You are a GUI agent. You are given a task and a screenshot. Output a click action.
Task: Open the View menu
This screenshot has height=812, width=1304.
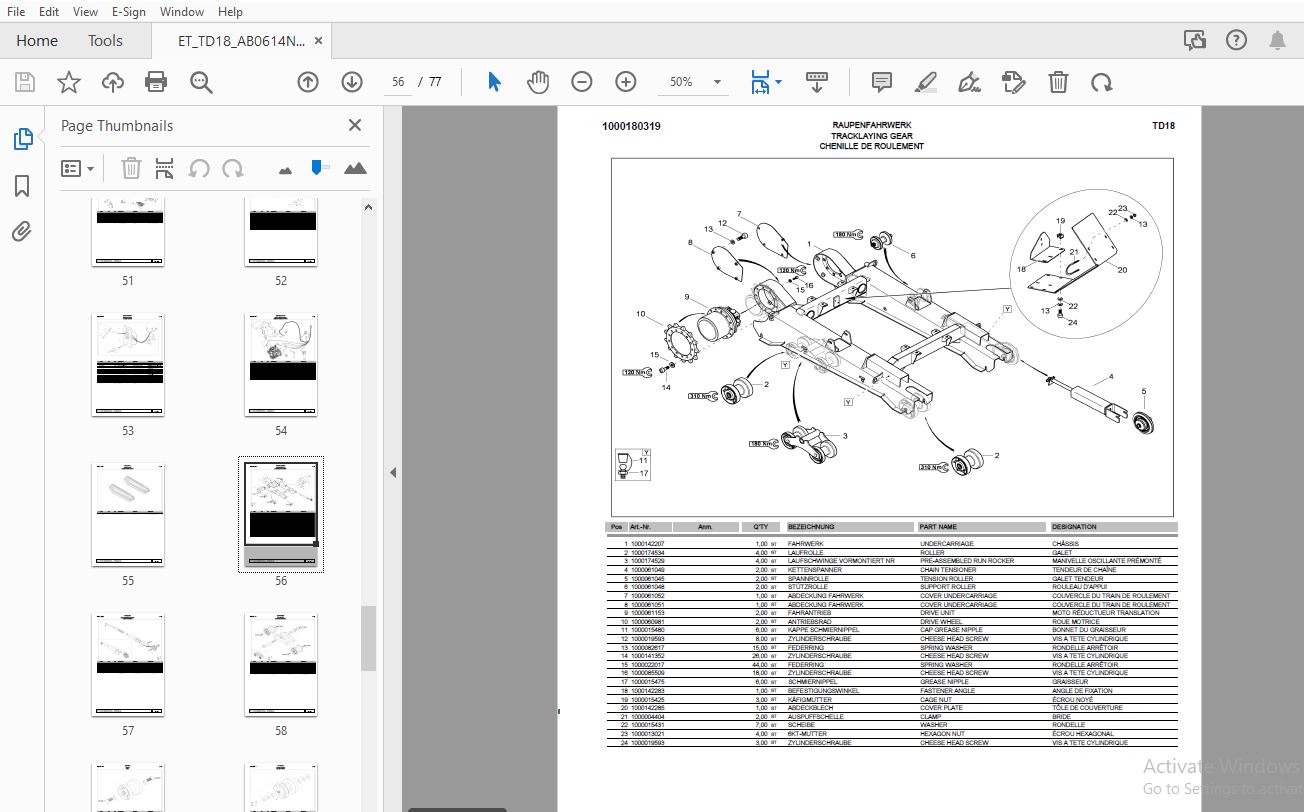point(85,11)
